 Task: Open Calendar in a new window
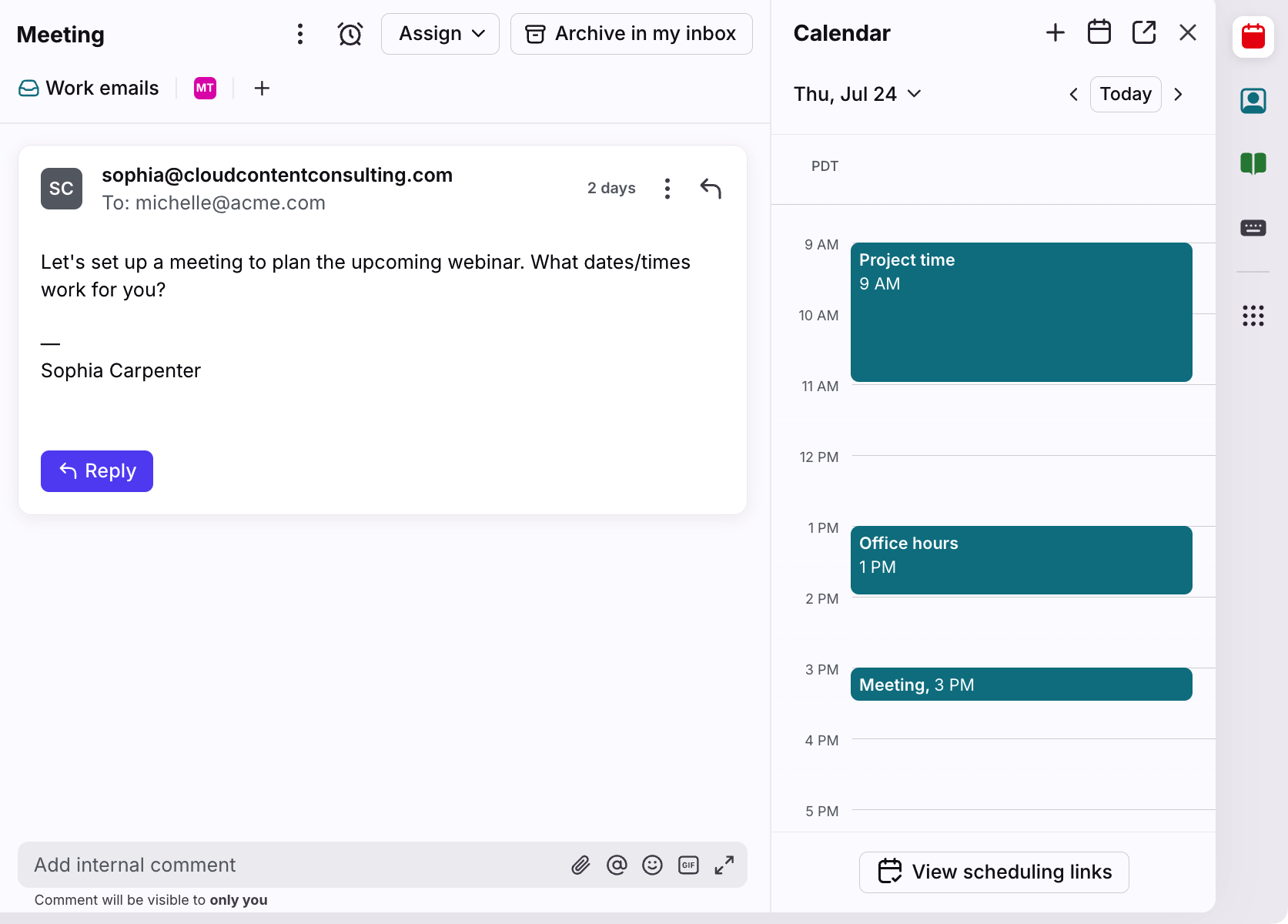tap(1144, 32)
